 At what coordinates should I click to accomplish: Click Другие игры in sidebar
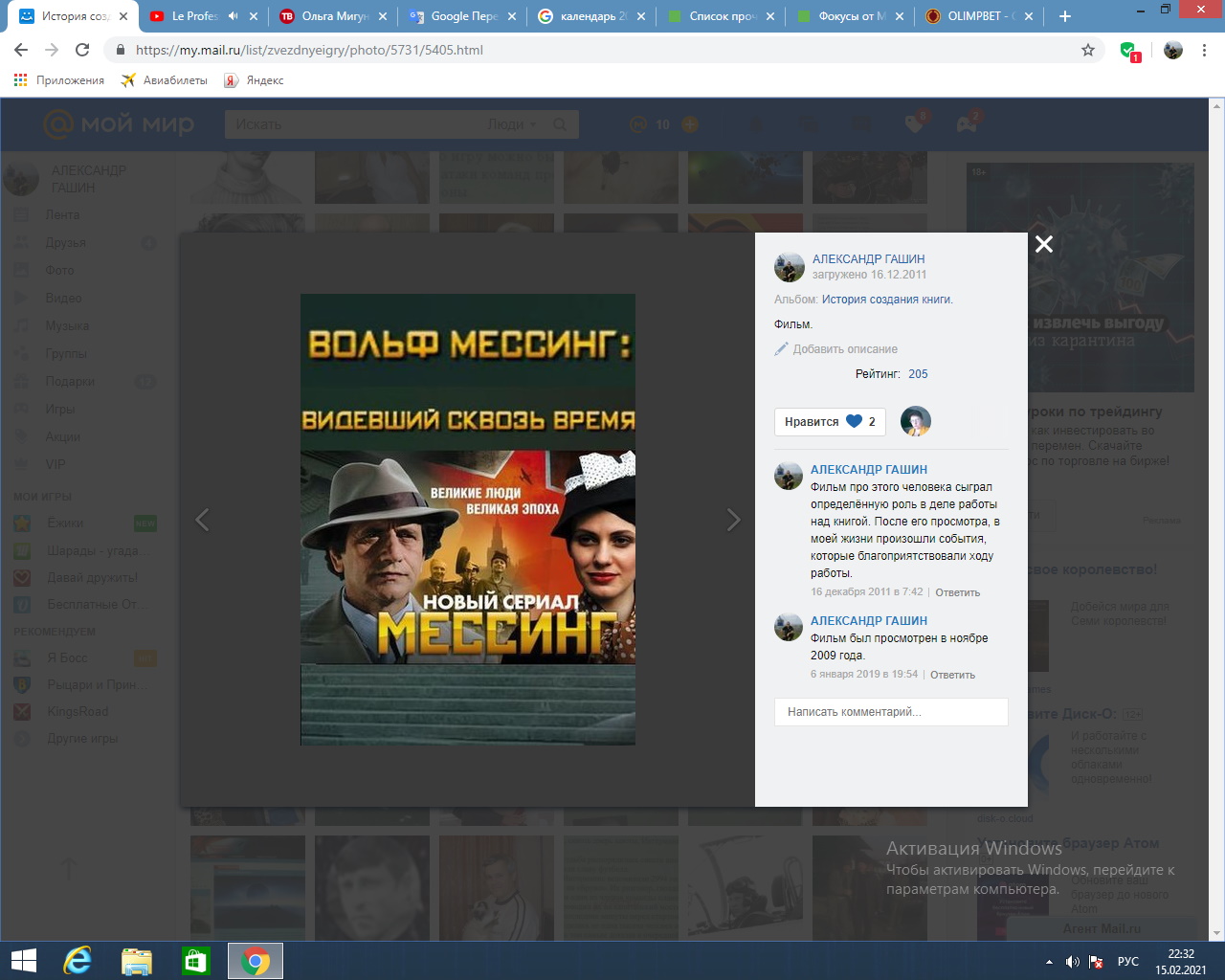pyautogui.click(x=81, y=739)
